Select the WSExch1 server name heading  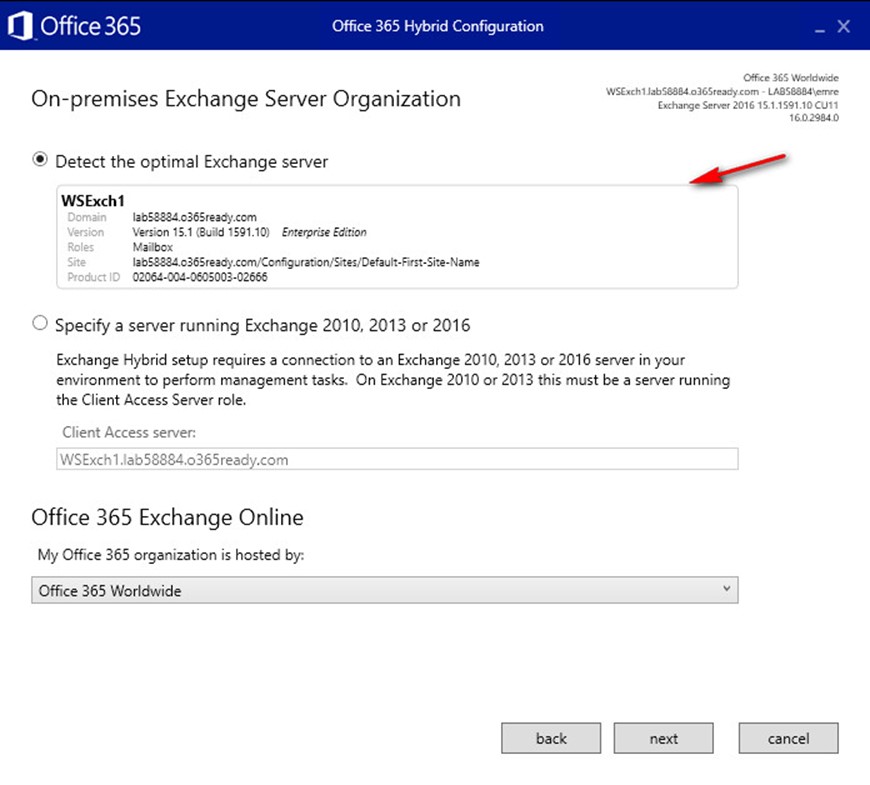click(x=93, y=200)
